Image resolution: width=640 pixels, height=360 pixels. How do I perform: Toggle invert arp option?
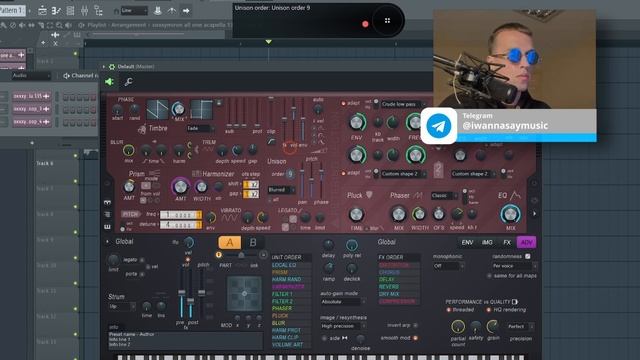[416, 325]
